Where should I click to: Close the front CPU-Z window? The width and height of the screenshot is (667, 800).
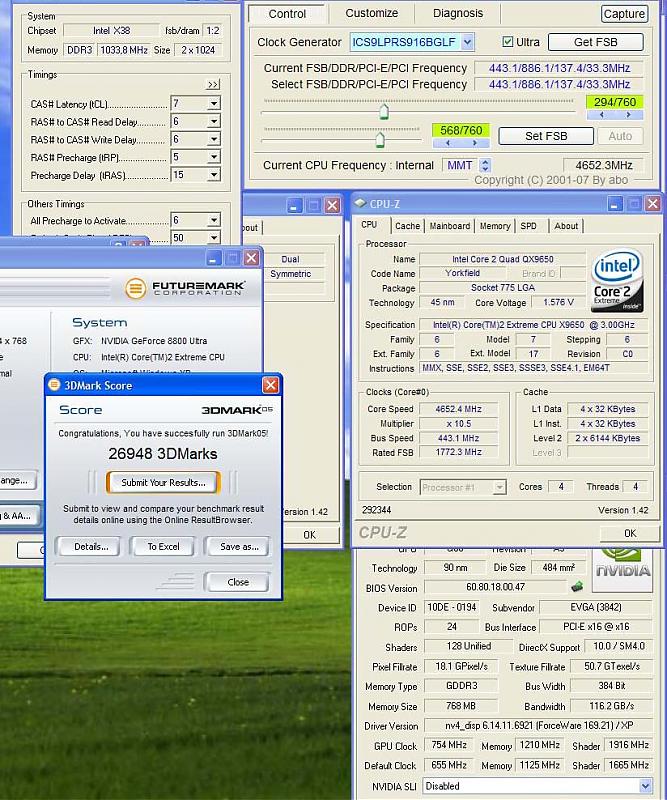click(652, 204)
